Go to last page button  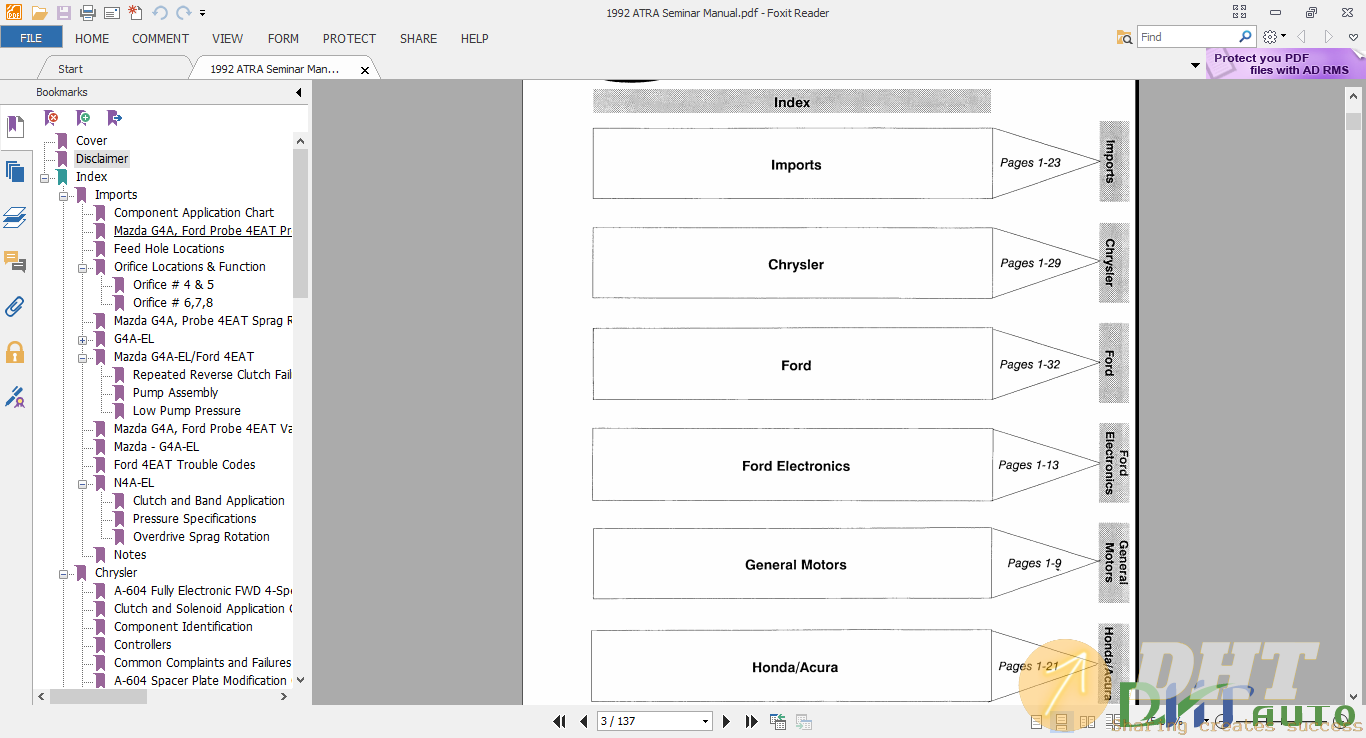click(x=750, y=721)
